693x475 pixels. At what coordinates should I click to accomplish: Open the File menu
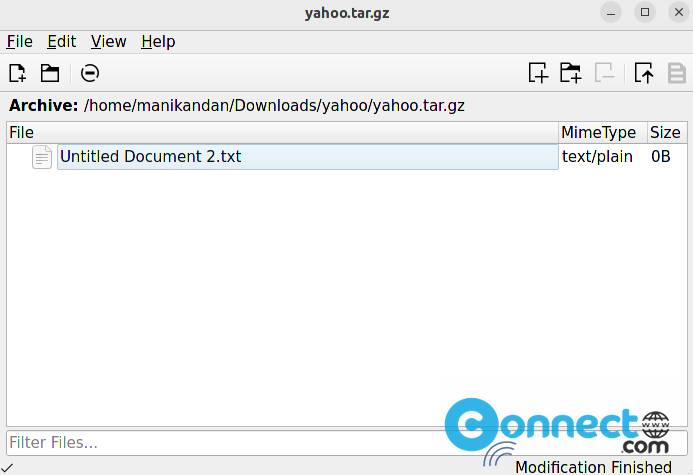tap(19, 42)
